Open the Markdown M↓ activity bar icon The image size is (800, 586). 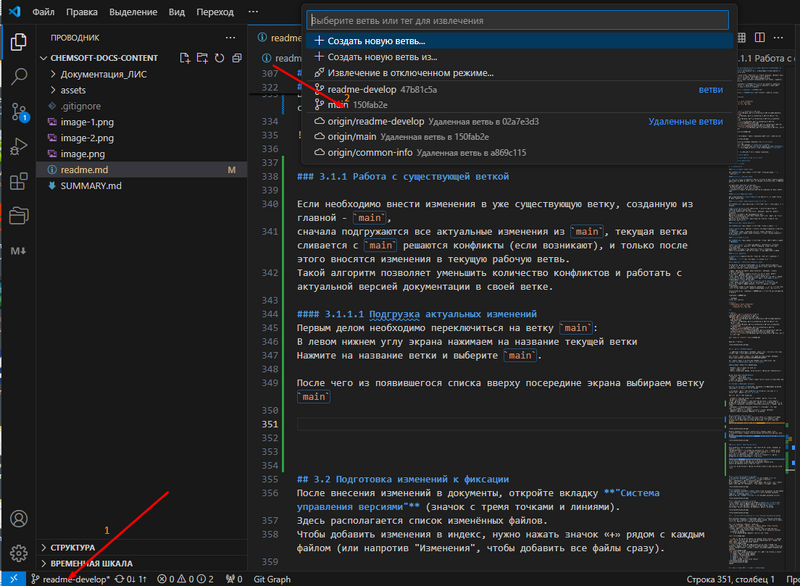(x=18, y=250)
